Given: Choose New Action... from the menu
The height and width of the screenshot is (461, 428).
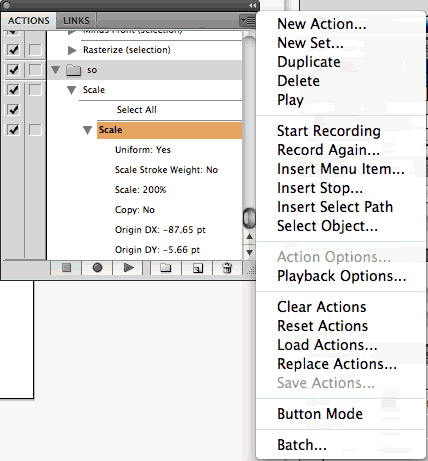Looking at the screenshot, I should point(322,24).
